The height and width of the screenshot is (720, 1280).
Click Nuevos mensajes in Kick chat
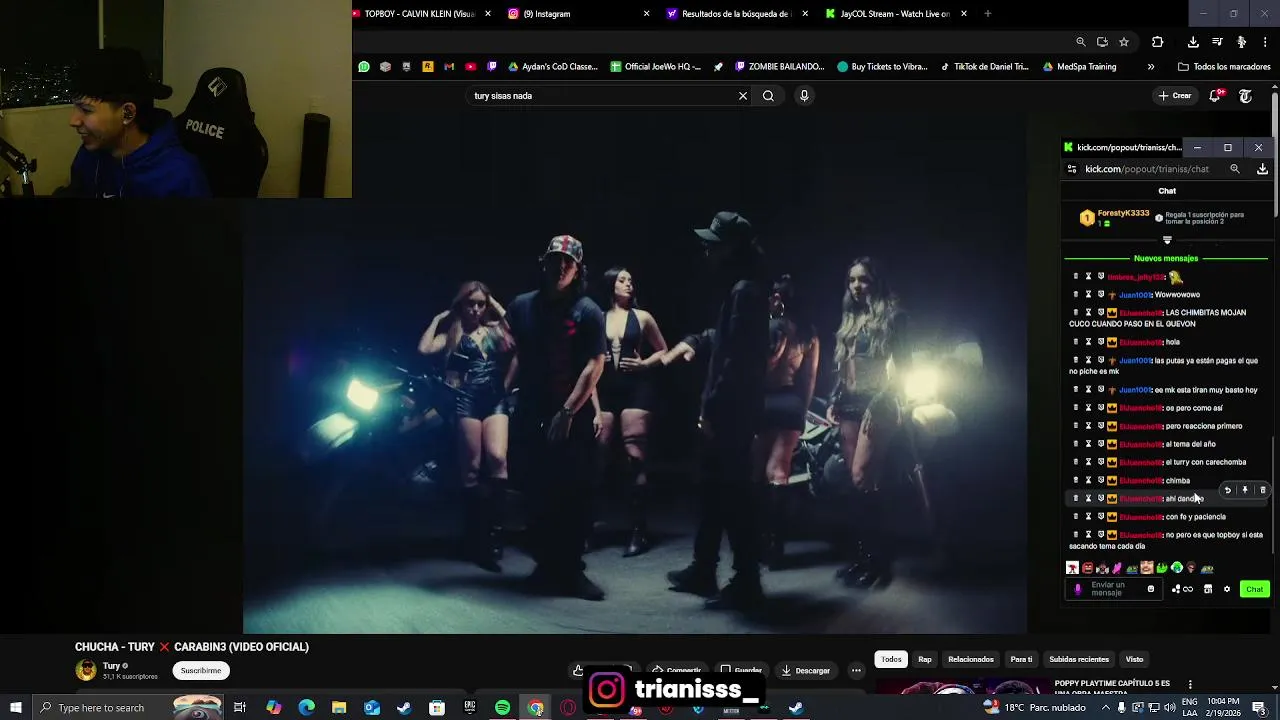[1166, 258]
